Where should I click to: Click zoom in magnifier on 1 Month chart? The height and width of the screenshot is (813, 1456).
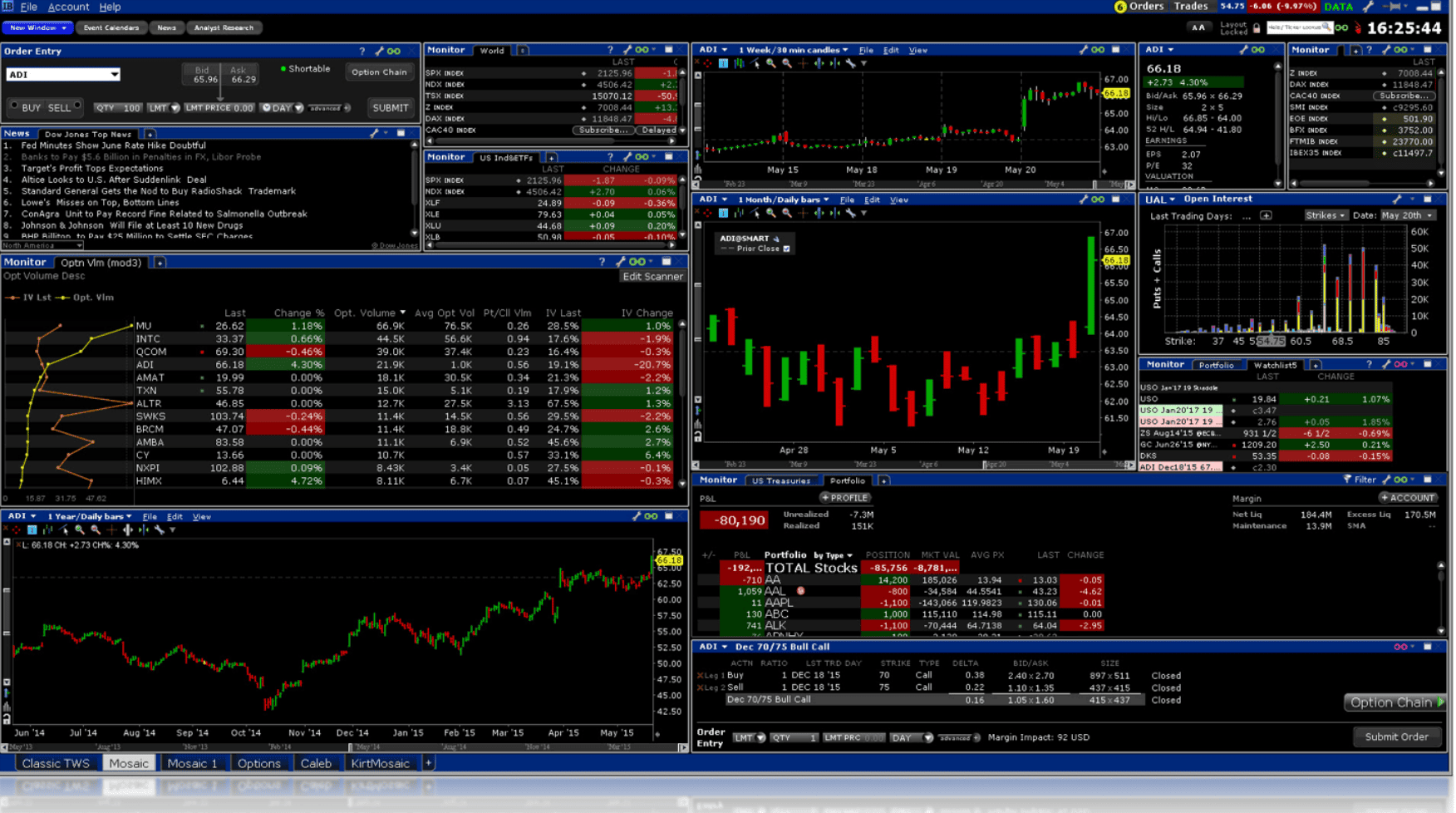tap(771, 214)
